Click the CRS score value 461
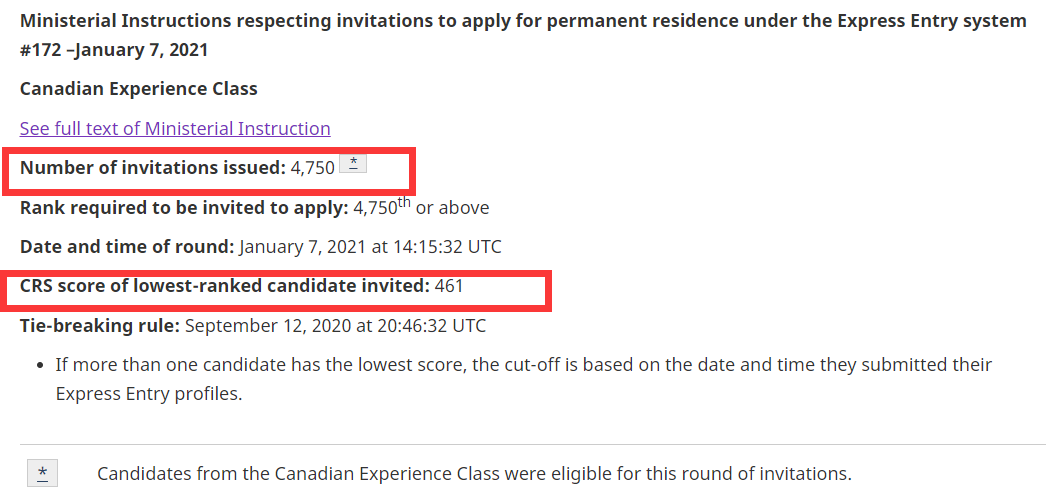 point(449,287)
